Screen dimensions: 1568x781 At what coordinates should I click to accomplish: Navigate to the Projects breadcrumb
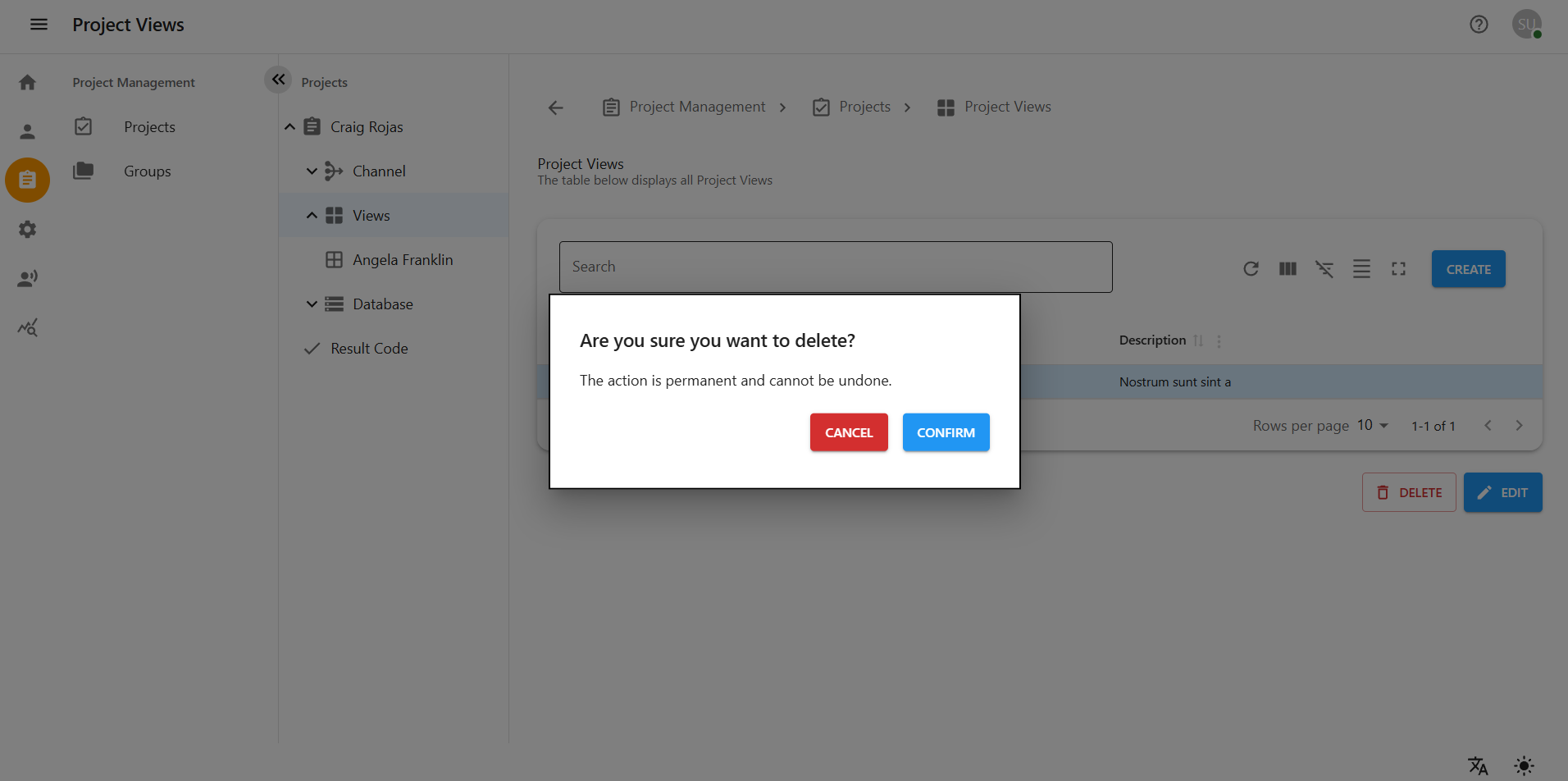[x=864, y=107]
